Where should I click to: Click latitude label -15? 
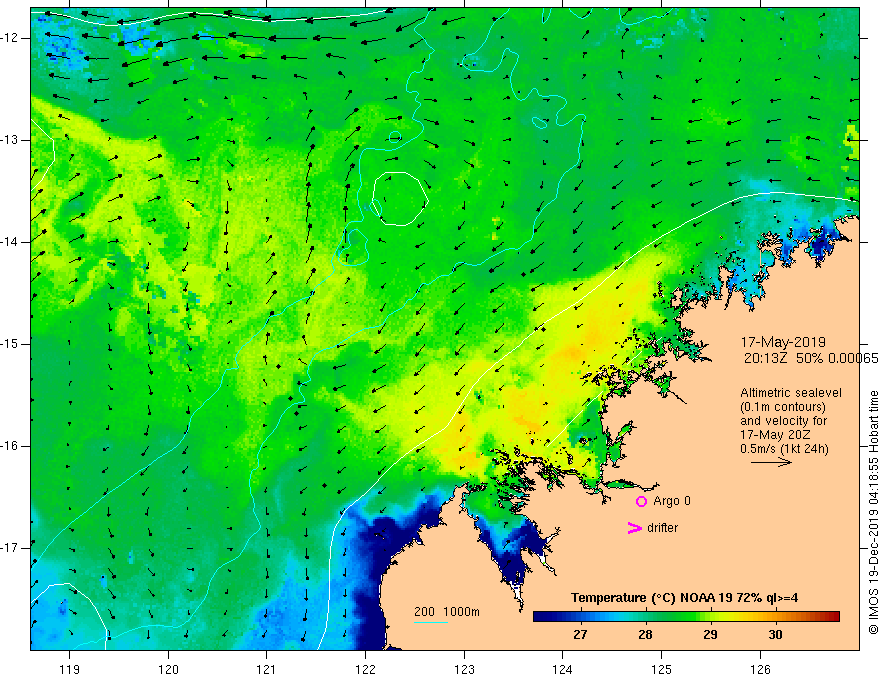tap(10, 344)
